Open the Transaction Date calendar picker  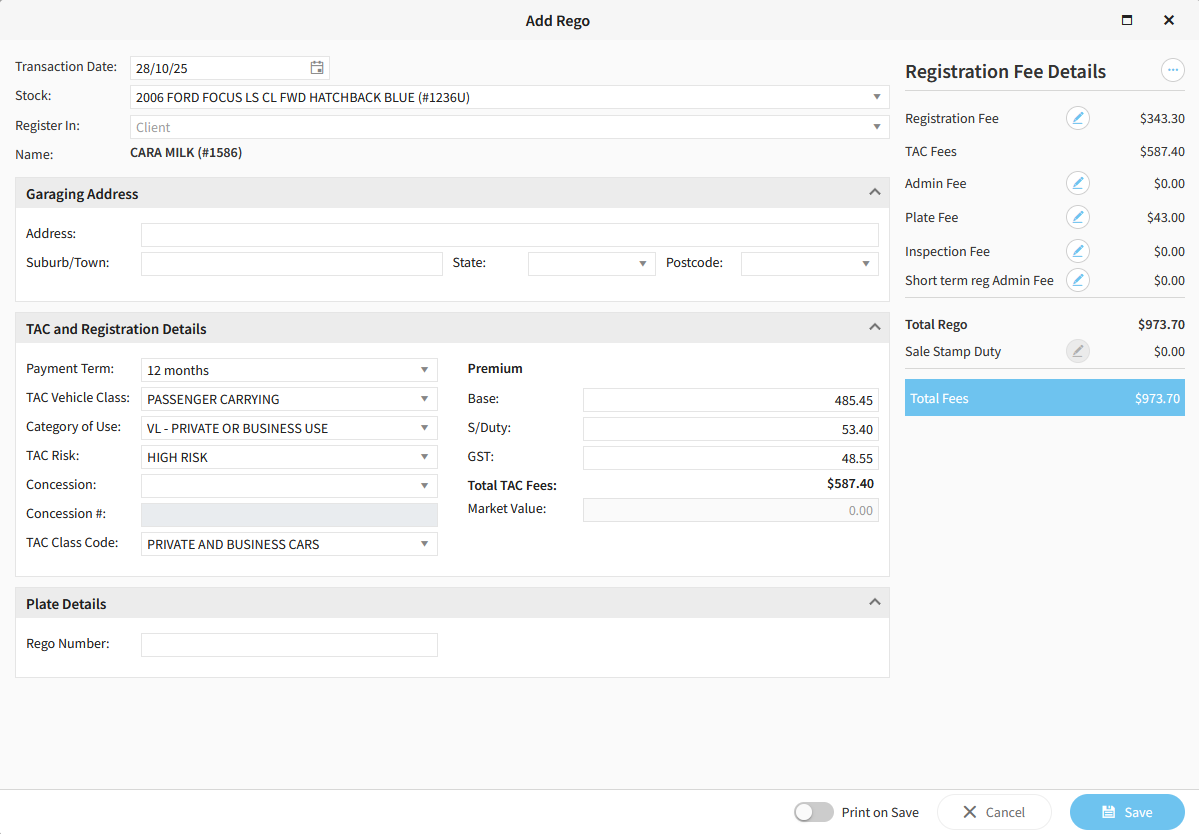[317, 68]
